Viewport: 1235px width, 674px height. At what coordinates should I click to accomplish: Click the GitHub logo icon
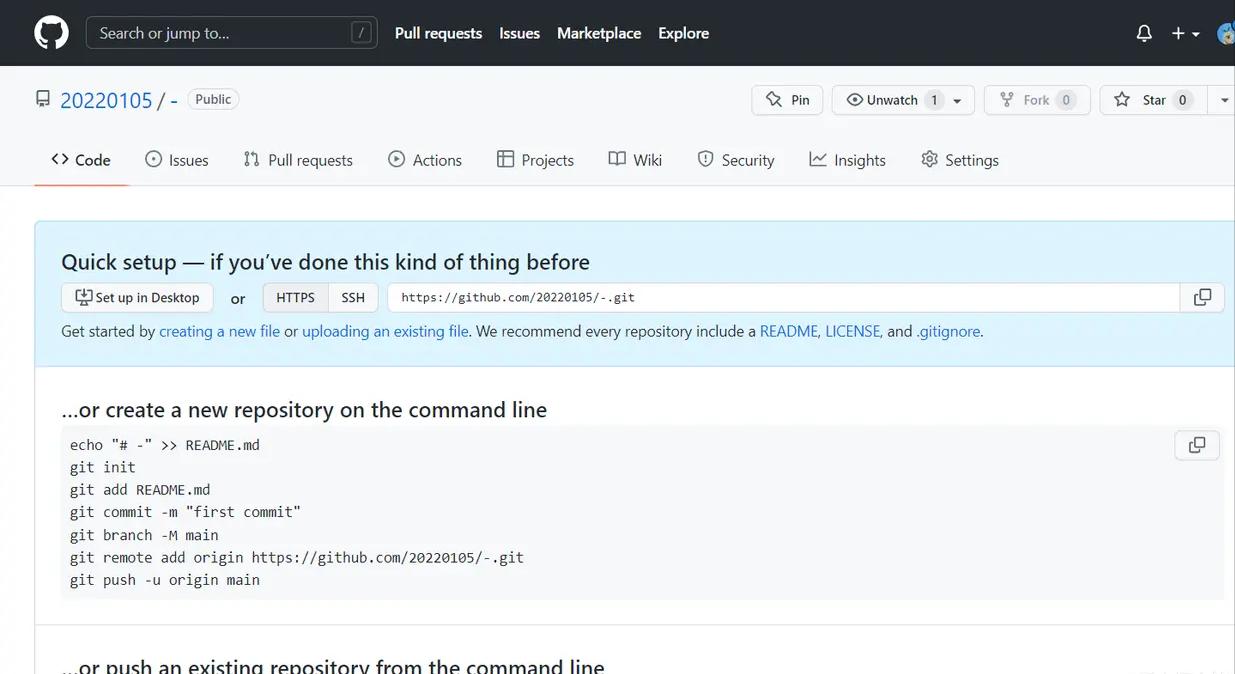pos(50,32)
